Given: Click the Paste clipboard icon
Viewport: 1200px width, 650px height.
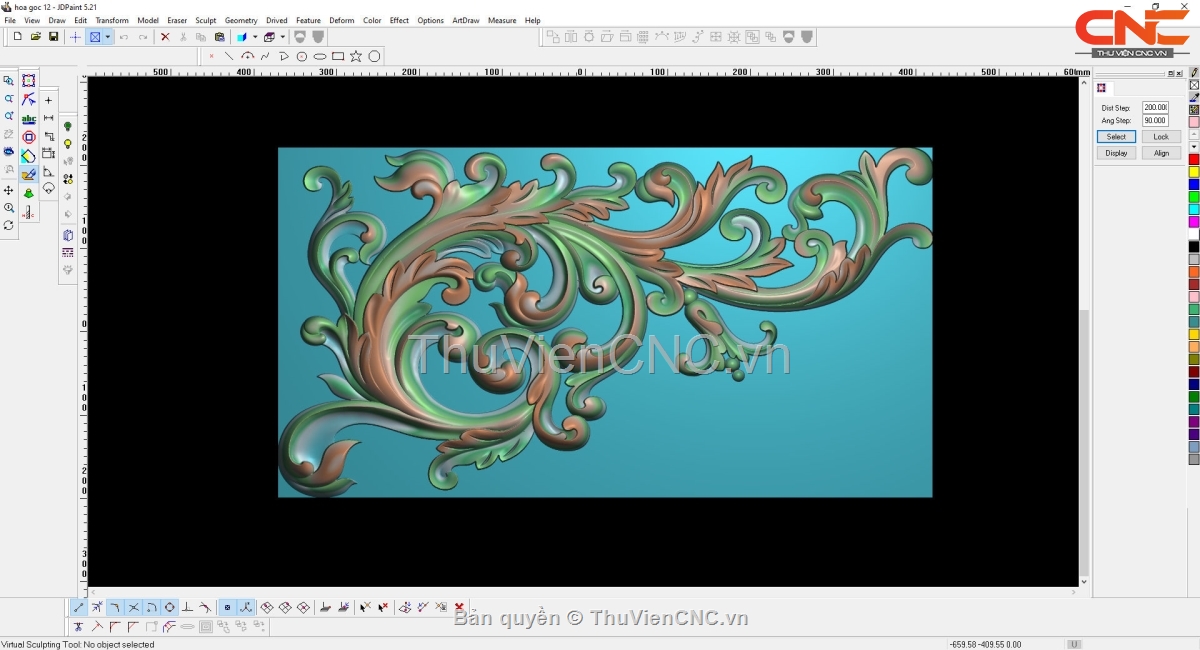Looking at the screenshot, I should (x=219, y=37).
